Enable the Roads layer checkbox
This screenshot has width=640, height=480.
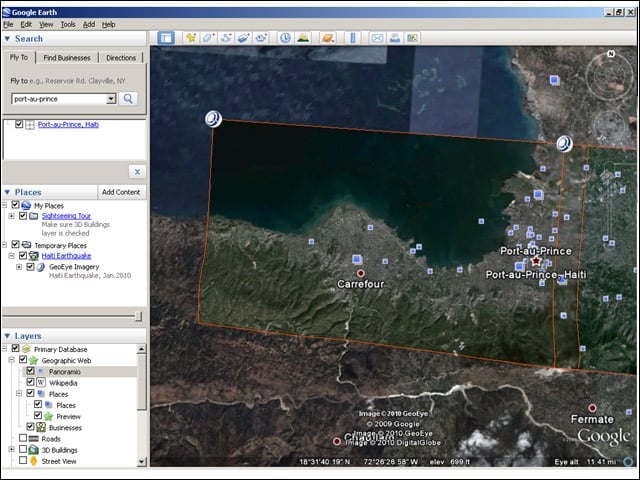coord(23,438)
